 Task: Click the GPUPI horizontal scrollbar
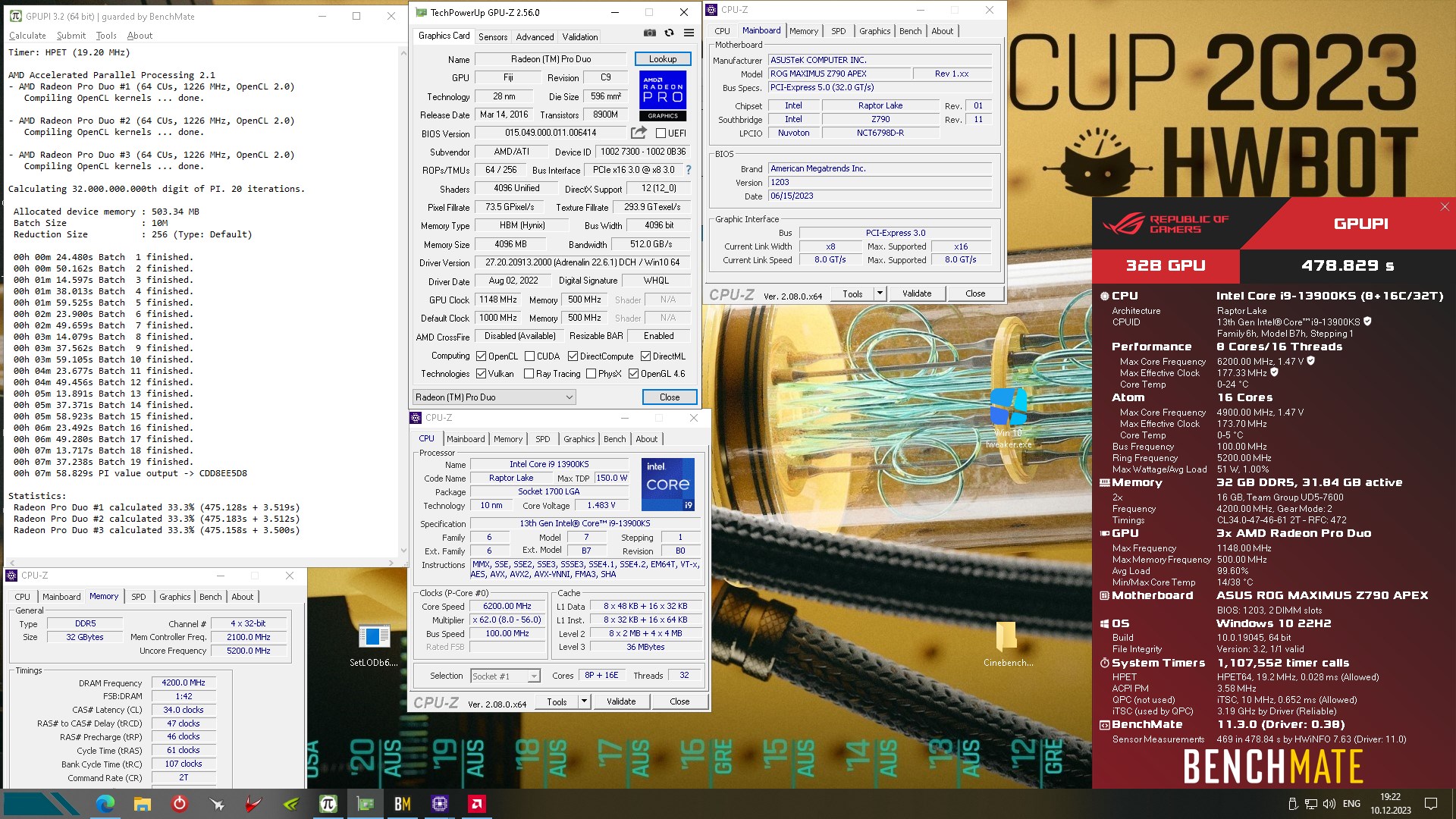pyautogui.click(x=201, y=563)
